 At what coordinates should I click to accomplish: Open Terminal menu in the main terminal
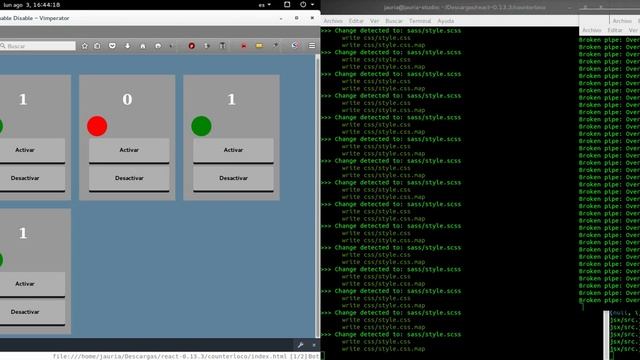pos(420,21)
